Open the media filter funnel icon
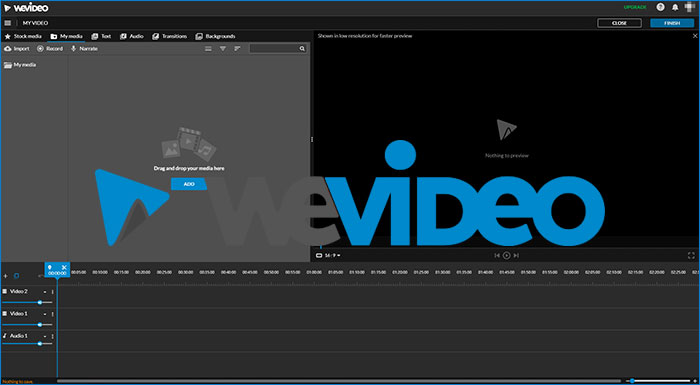700x385 pixels. (222, 49)
